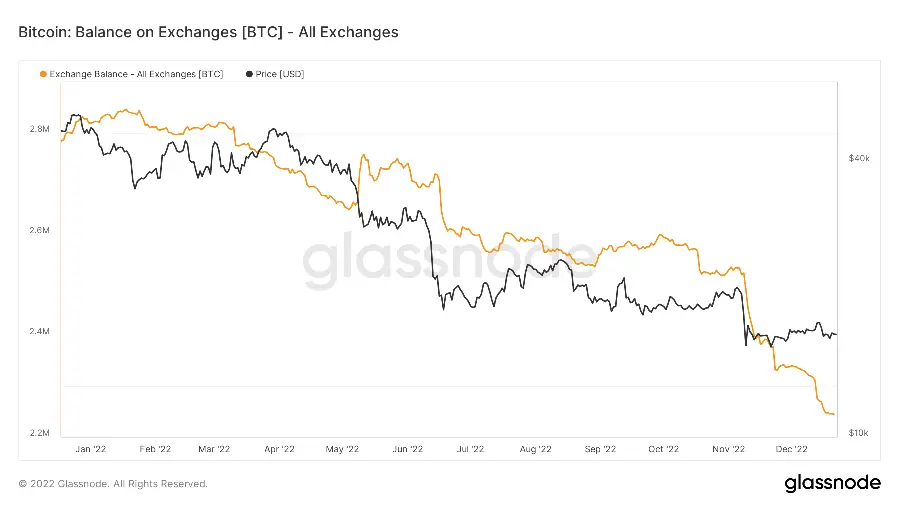Open the Glassnode copyright notice link
Screen dimensions: 900x506
tap(113, 484)
